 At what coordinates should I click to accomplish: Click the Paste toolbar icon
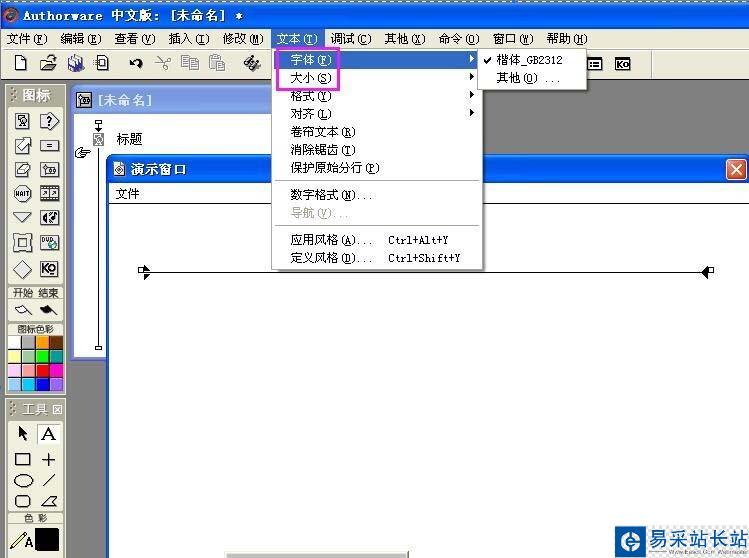(216, 63)
